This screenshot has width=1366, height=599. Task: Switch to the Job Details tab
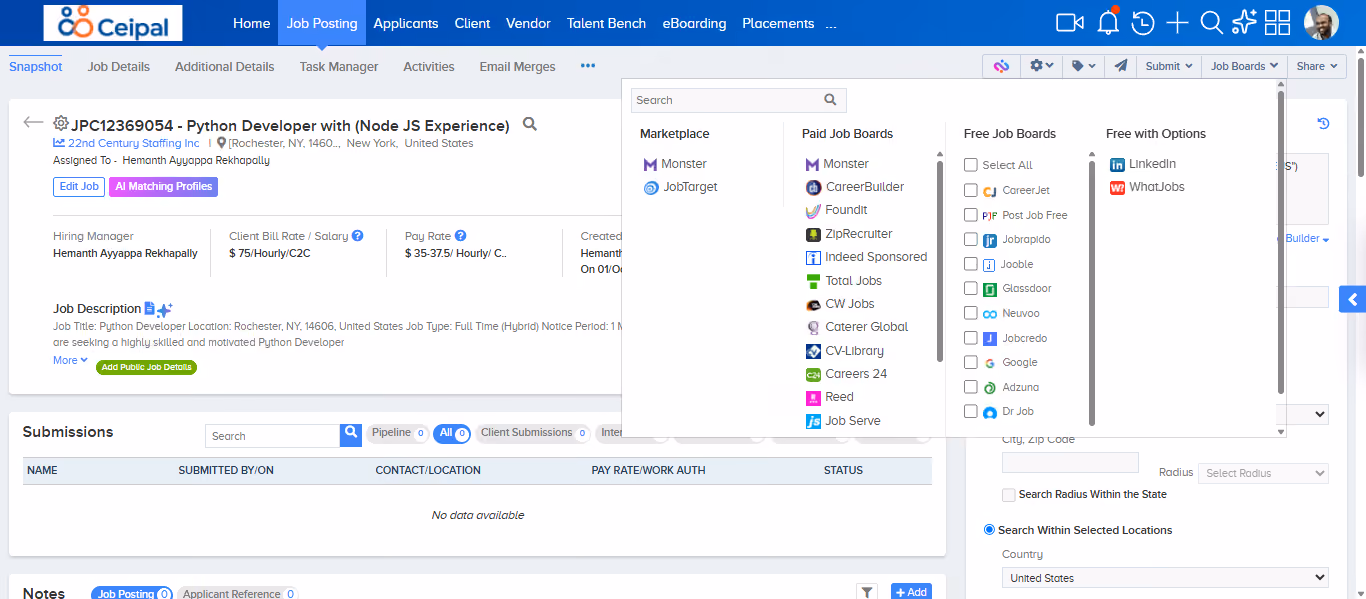(x=119, y=67)
